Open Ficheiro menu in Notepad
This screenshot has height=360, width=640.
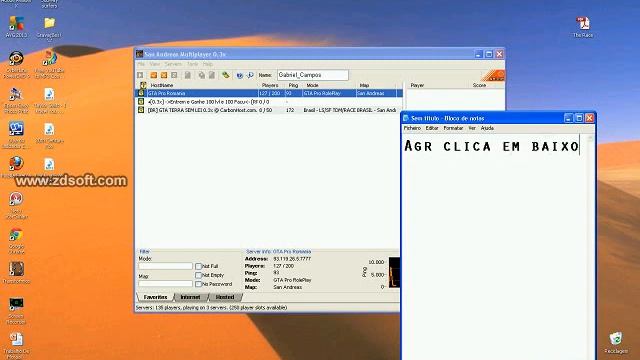412,128
